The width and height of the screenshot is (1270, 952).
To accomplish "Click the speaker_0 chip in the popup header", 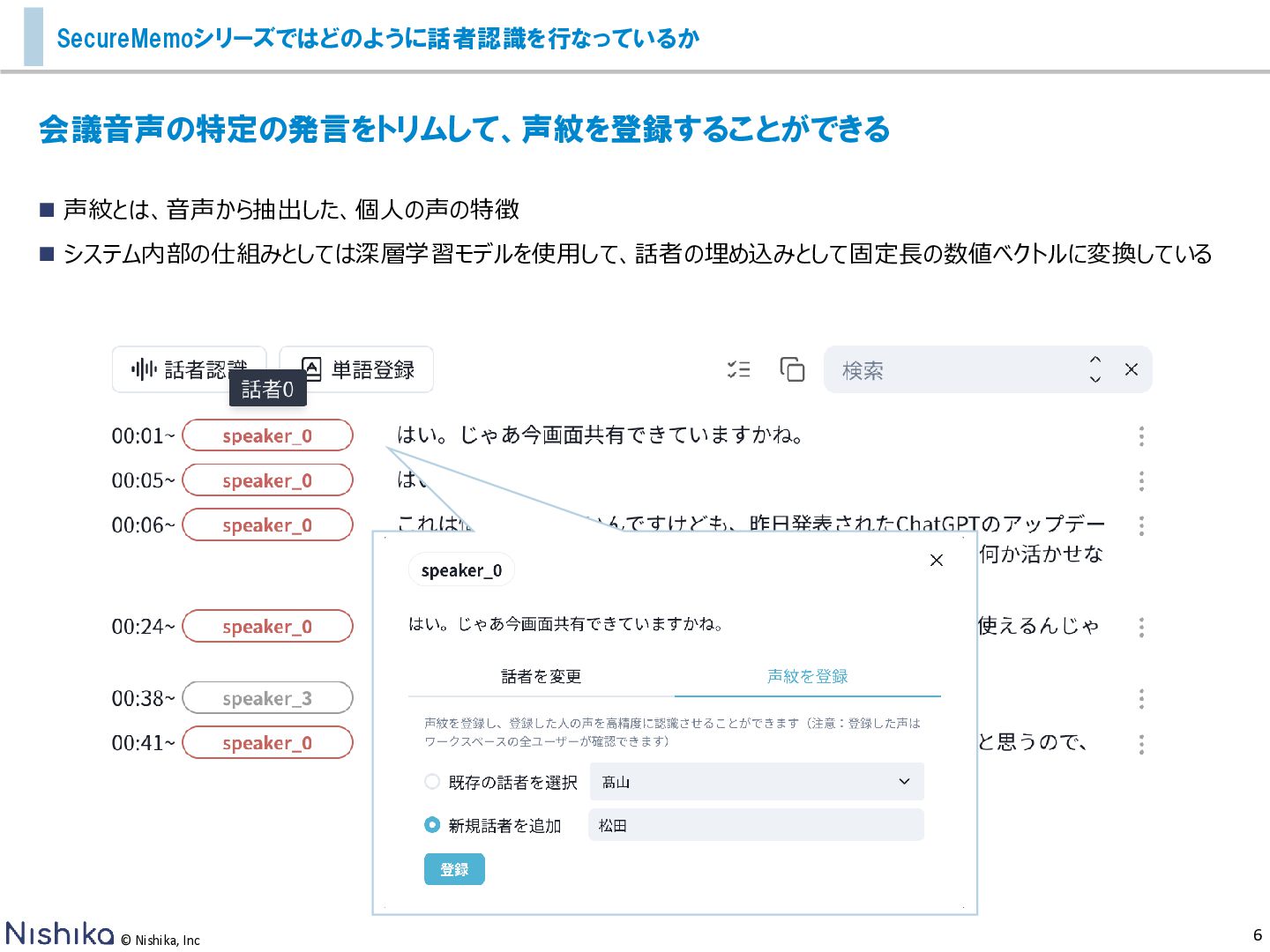I will point(461,570).
